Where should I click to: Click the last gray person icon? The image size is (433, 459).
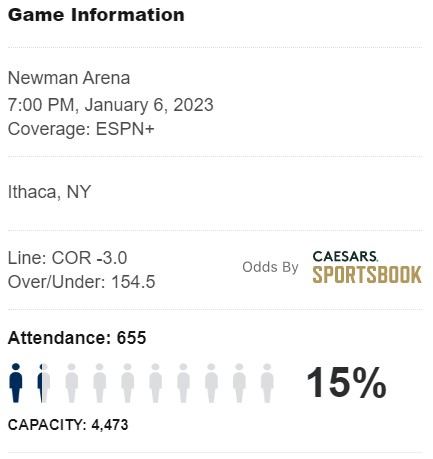click(x=267, y=383)
